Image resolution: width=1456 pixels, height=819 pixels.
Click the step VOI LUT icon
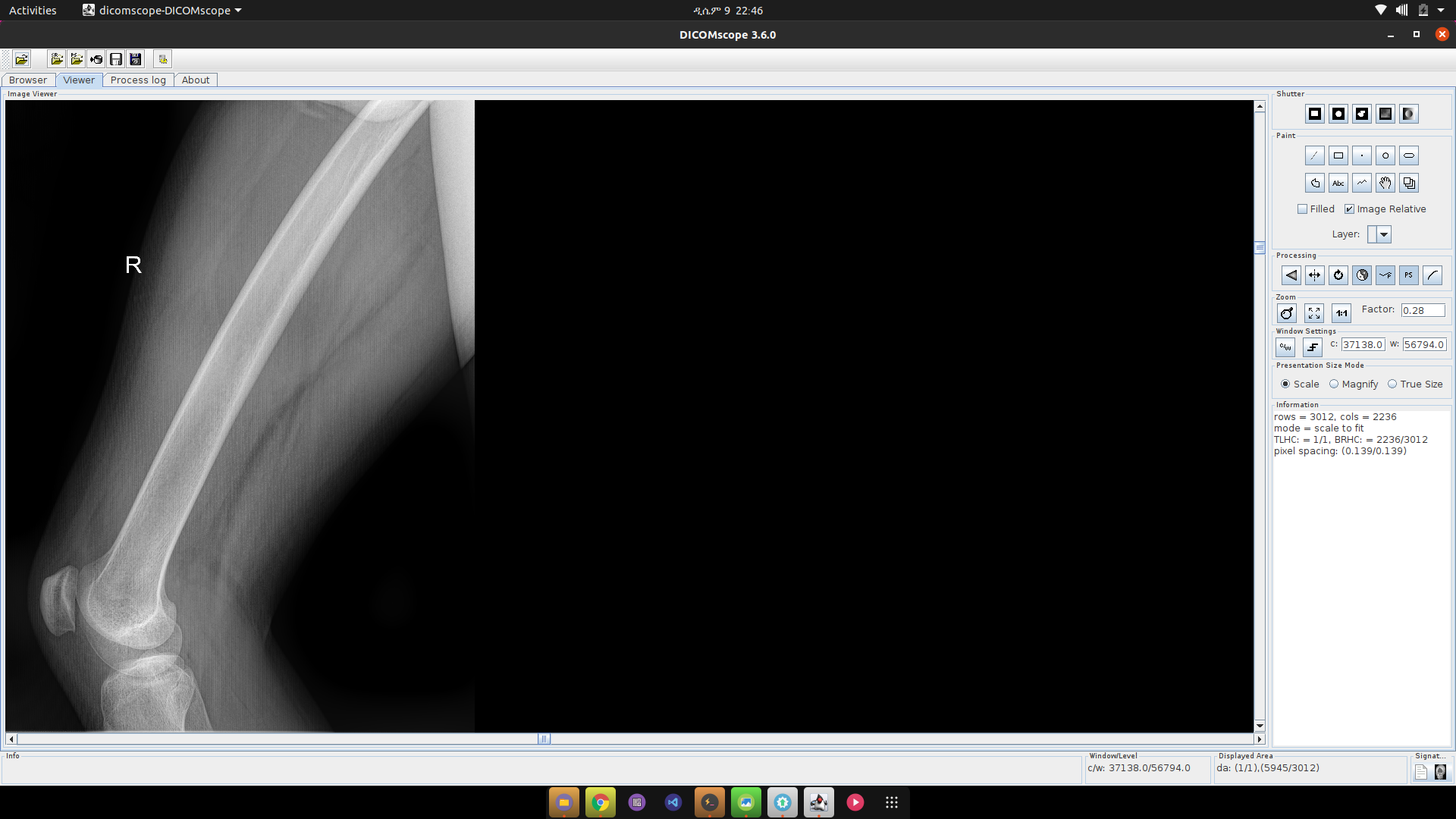tap(1313, 347)
